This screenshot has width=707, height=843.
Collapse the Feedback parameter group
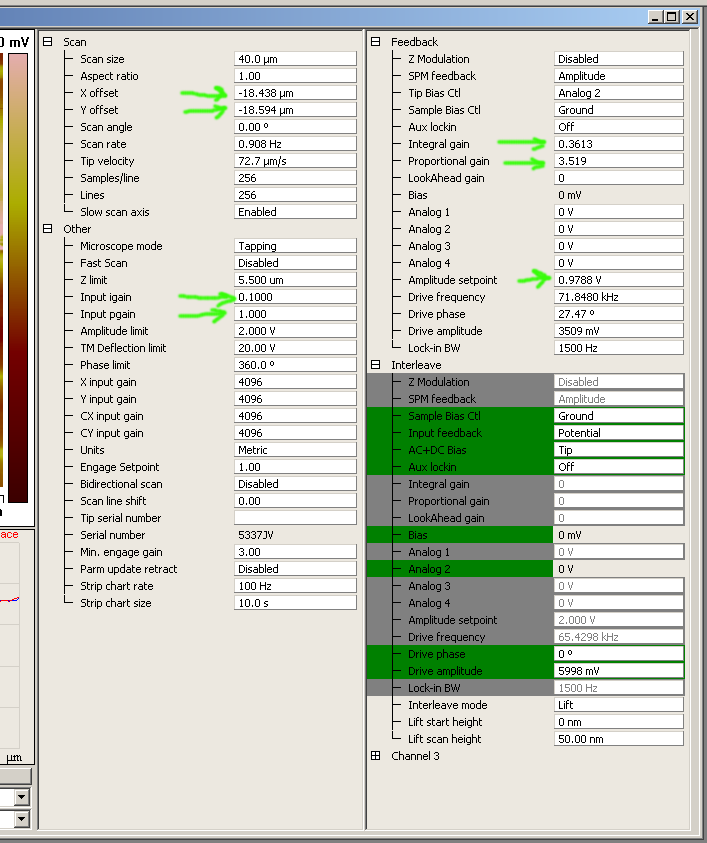[376, 41]
